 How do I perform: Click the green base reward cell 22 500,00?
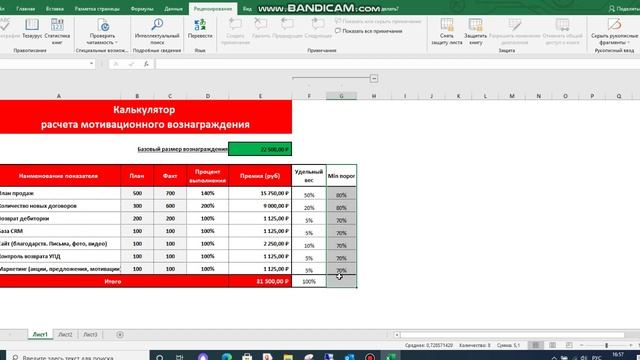pos(260,149)
